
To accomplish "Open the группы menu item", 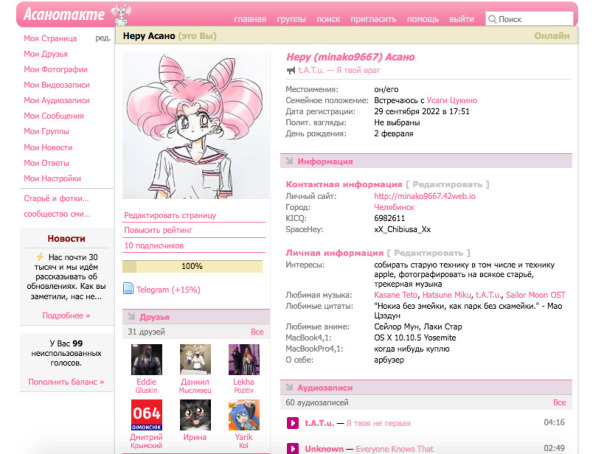I will click(291, 19).
